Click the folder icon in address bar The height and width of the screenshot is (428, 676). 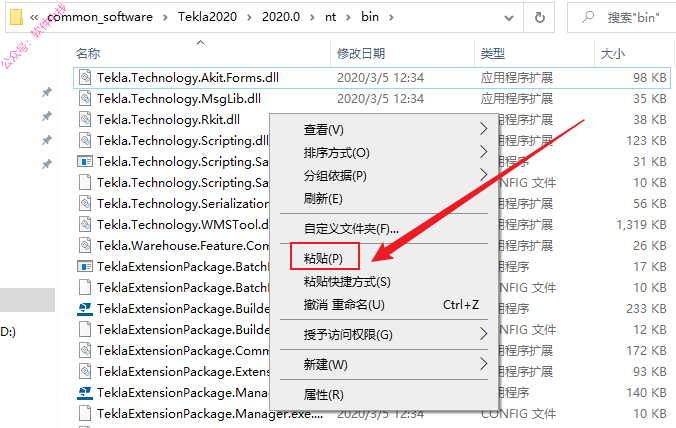(16, 17)
